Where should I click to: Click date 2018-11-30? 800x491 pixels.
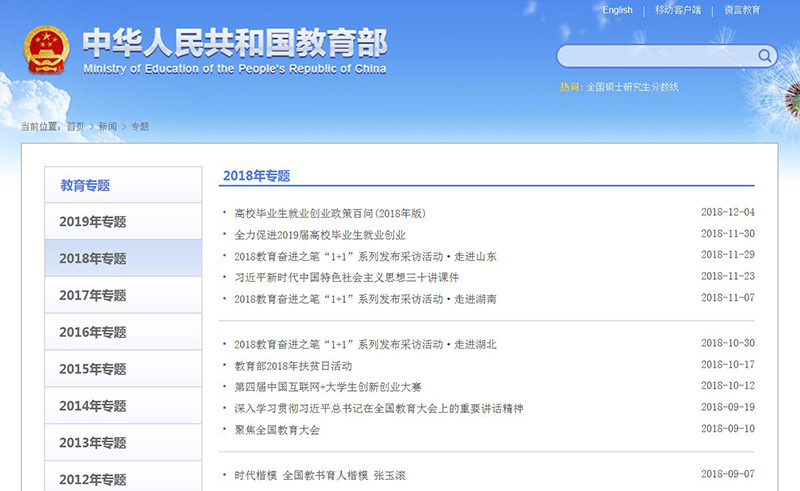pyautogui.click(x=728, y=233)
